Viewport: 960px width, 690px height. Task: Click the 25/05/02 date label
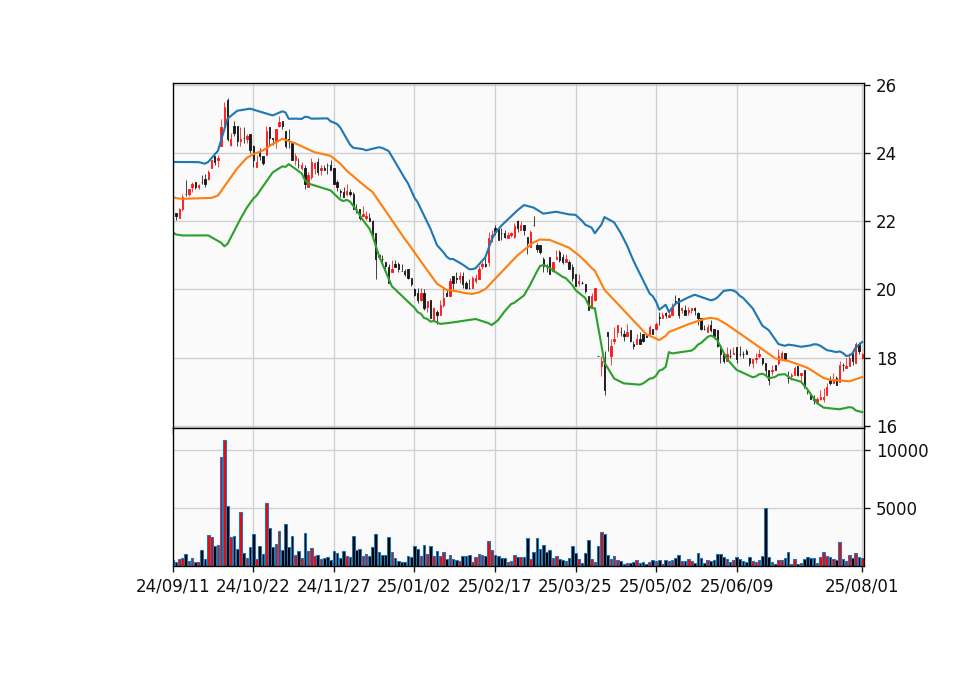[656, 587]
